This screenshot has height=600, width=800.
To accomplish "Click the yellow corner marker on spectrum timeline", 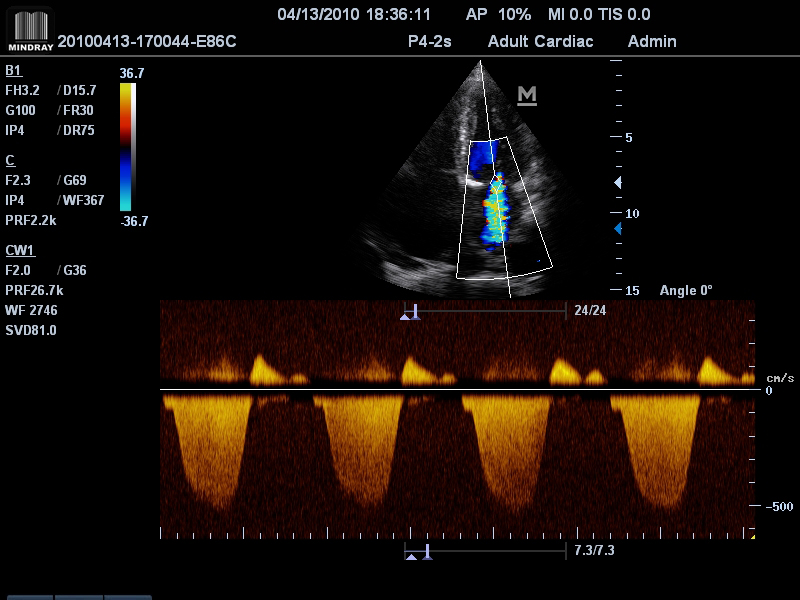I will [751, 537].
